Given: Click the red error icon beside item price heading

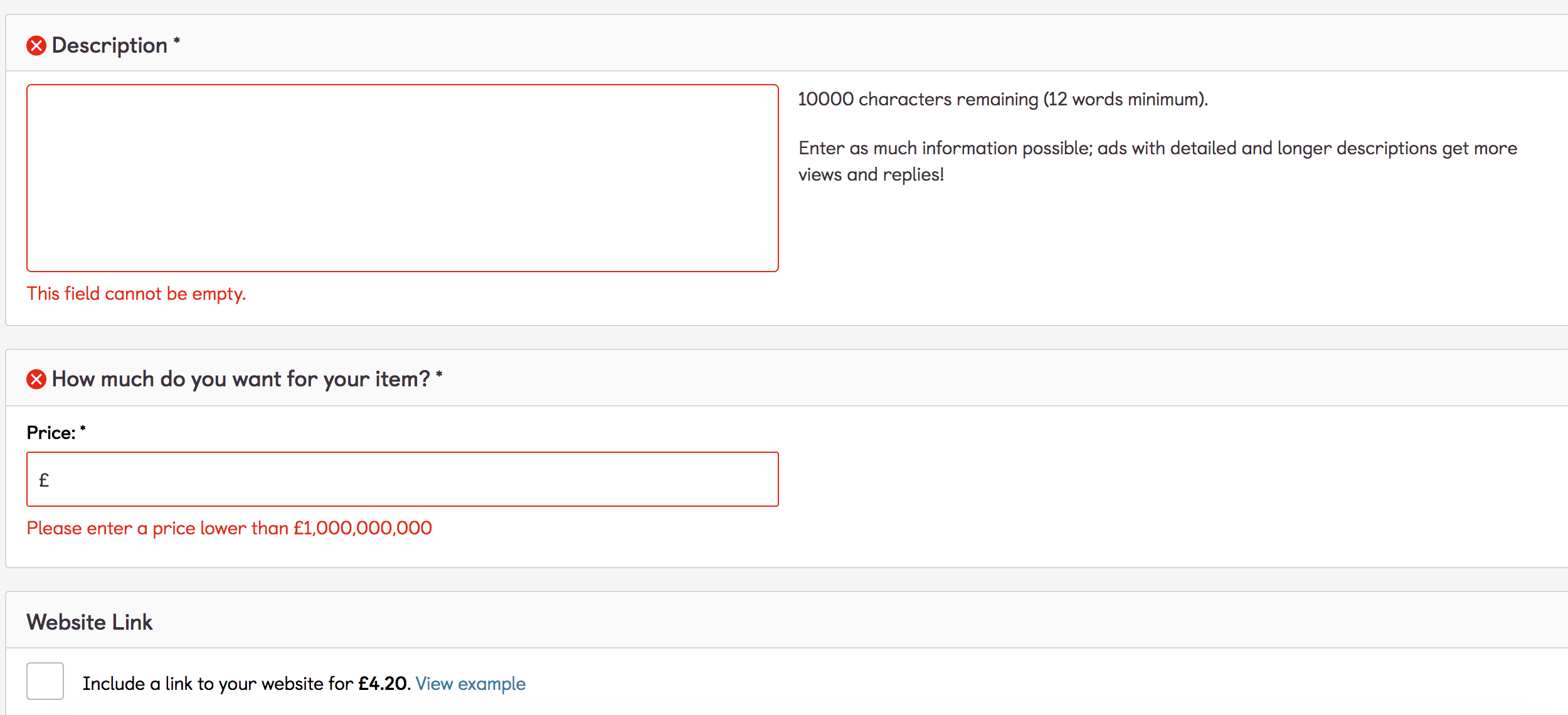Looking at the screenshot, I should point(36,379).
